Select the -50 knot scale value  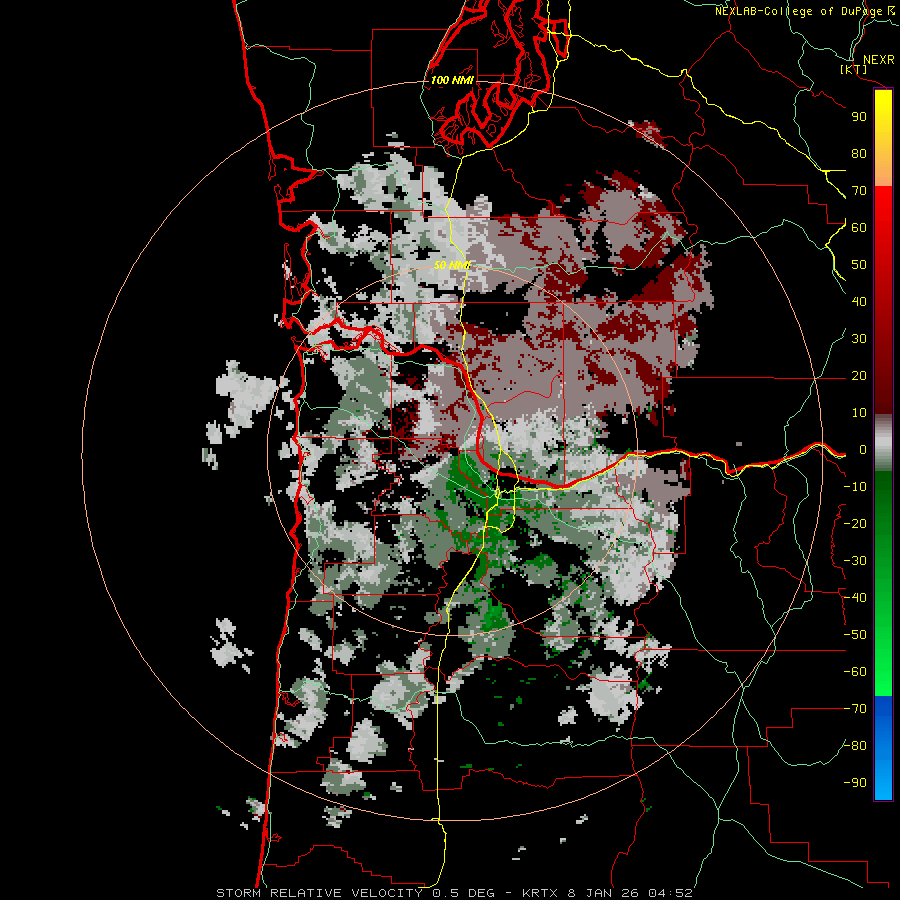click(x=855, y=635)
